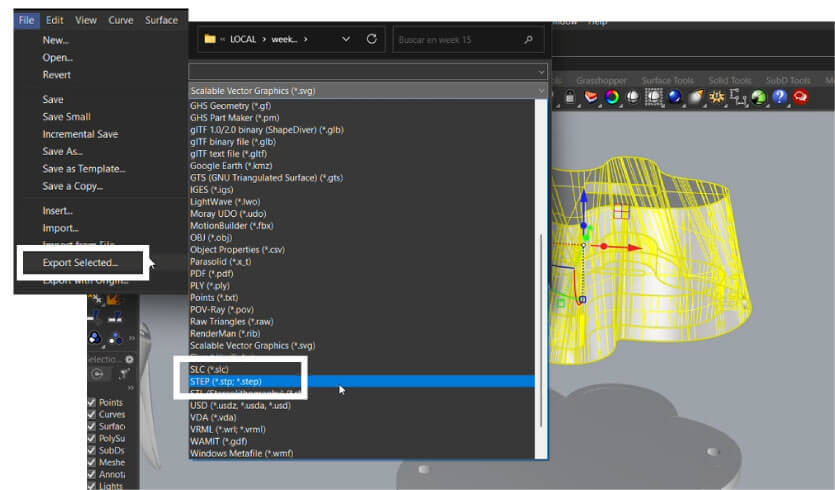Screen dimensions: 835x490
Task: Collapse the file type dropdown arrow
Action: click(x=541, y=91)
